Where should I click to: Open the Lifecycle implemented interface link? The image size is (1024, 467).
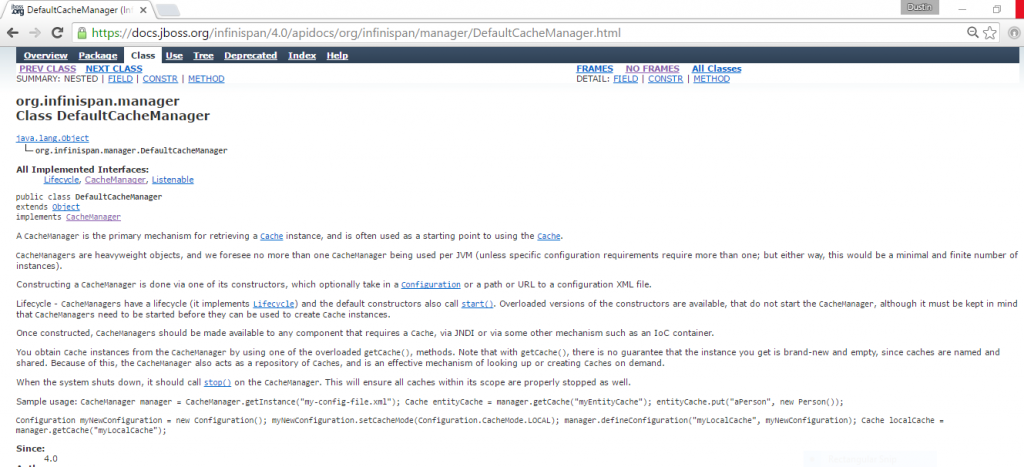[62, 180]
